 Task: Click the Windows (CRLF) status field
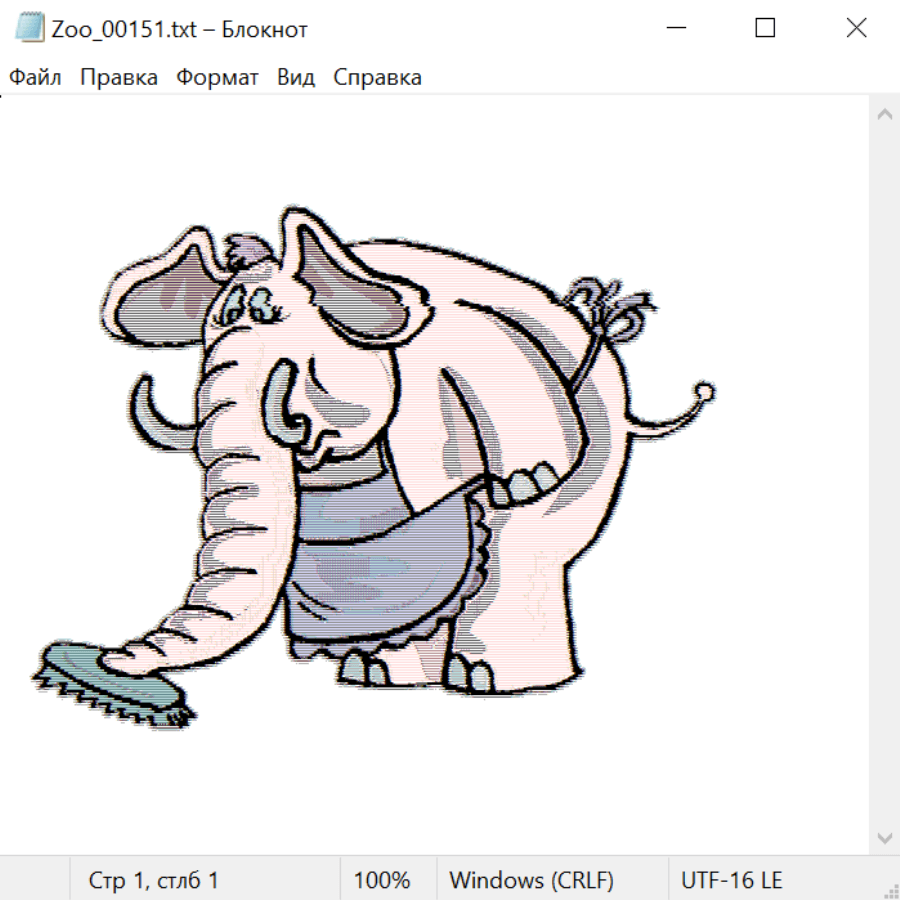pyautogui.click(x=531, y=880)
